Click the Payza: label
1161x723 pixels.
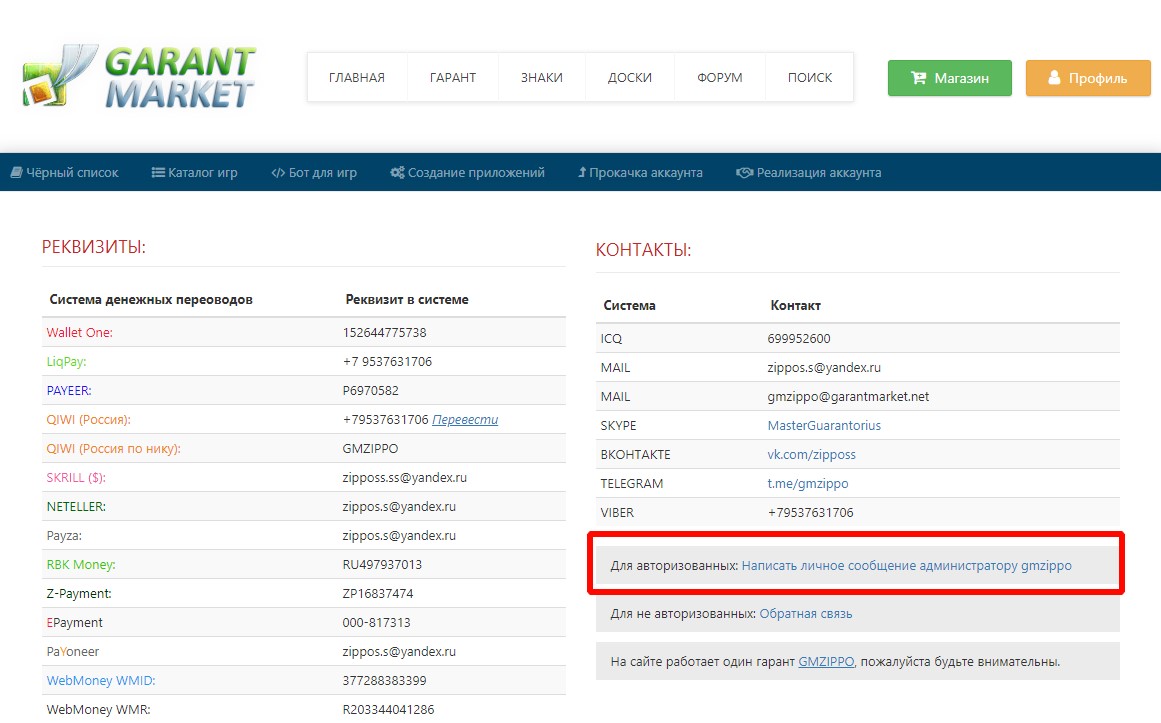tap(64, 535)
